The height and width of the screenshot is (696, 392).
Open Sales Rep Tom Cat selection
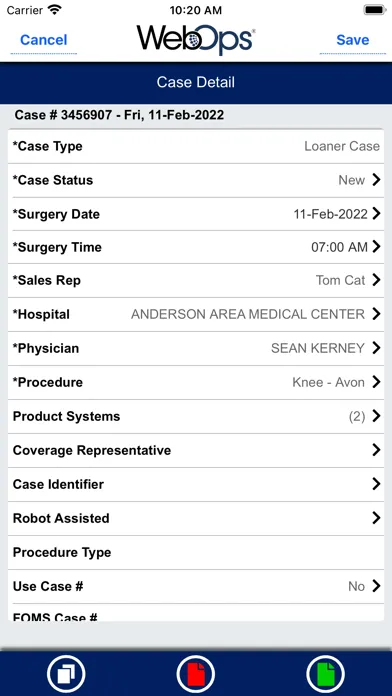click(196, 280)
